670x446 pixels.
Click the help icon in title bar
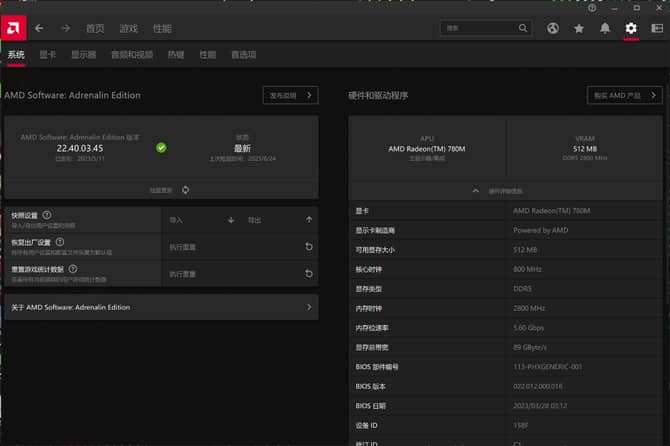point(592,8)
